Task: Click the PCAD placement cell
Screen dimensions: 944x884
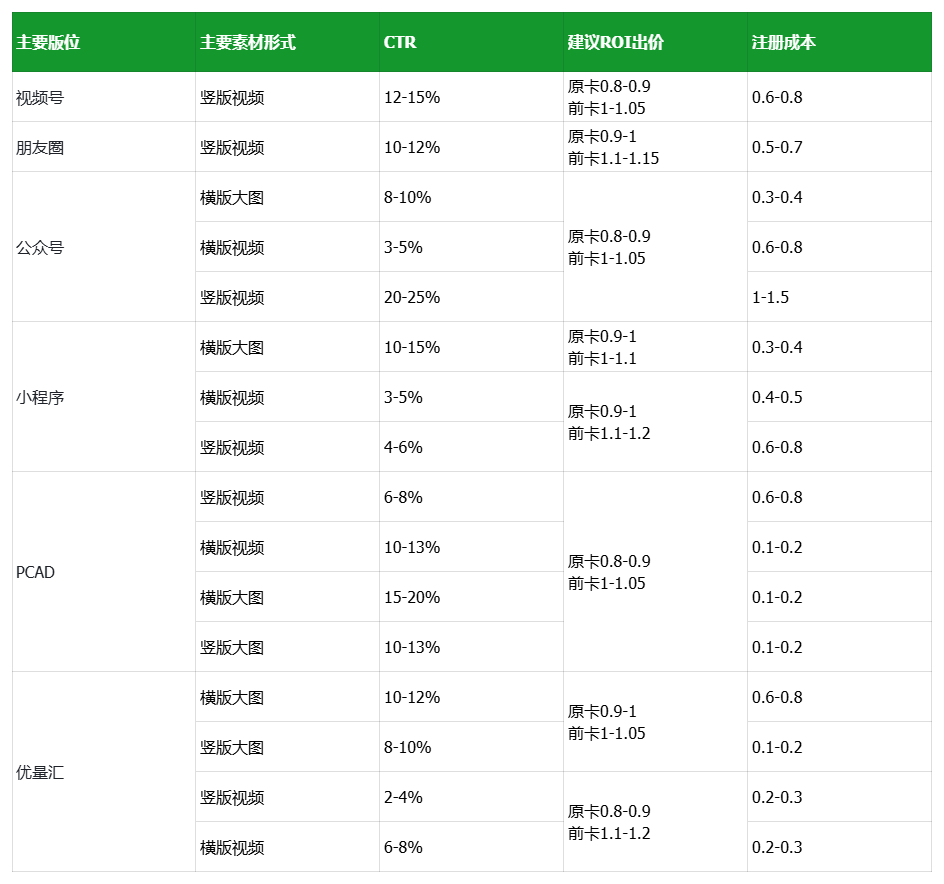Action: pos(104,571)
